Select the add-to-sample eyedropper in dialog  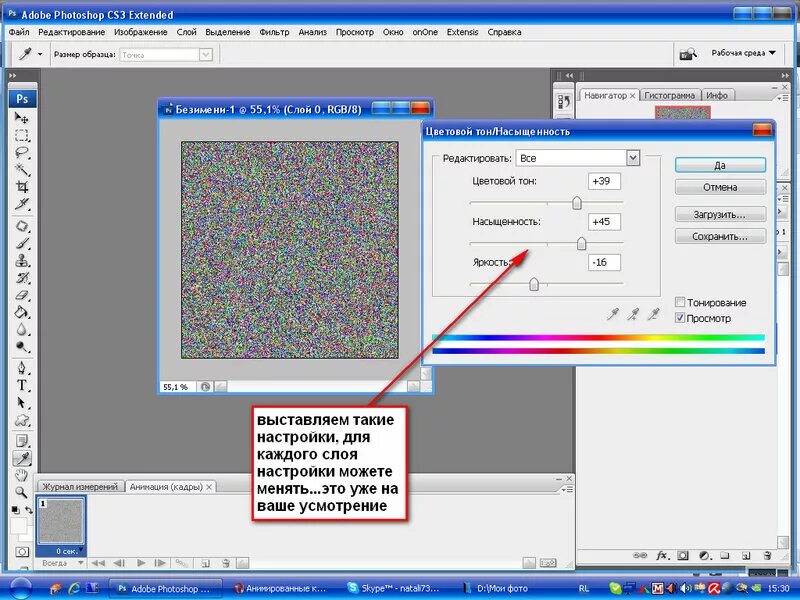pos(633,314)
